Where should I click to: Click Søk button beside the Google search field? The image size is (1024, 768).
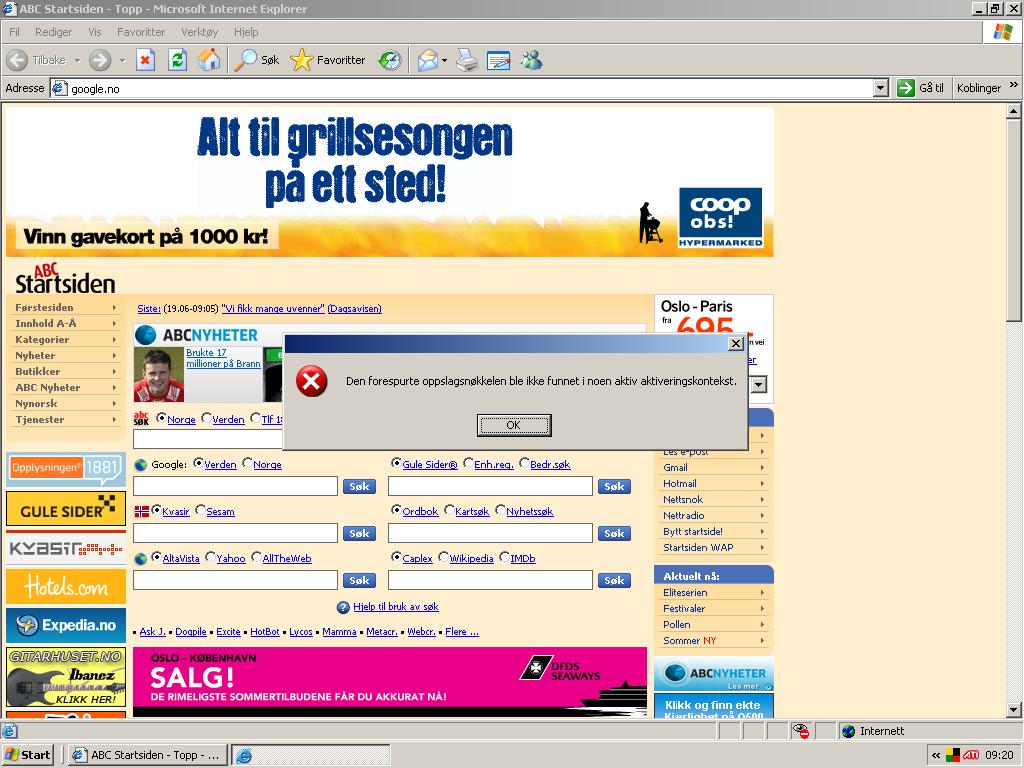point(359,487)
